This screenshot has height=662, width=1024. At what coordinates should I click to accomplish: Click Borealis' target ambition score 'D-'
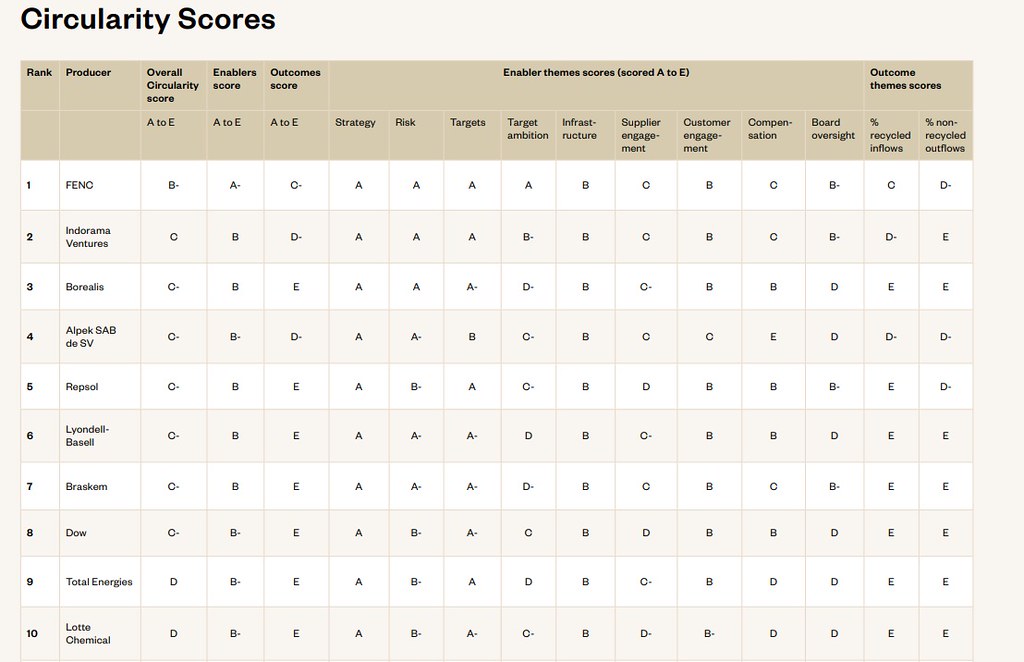[528, 287]
